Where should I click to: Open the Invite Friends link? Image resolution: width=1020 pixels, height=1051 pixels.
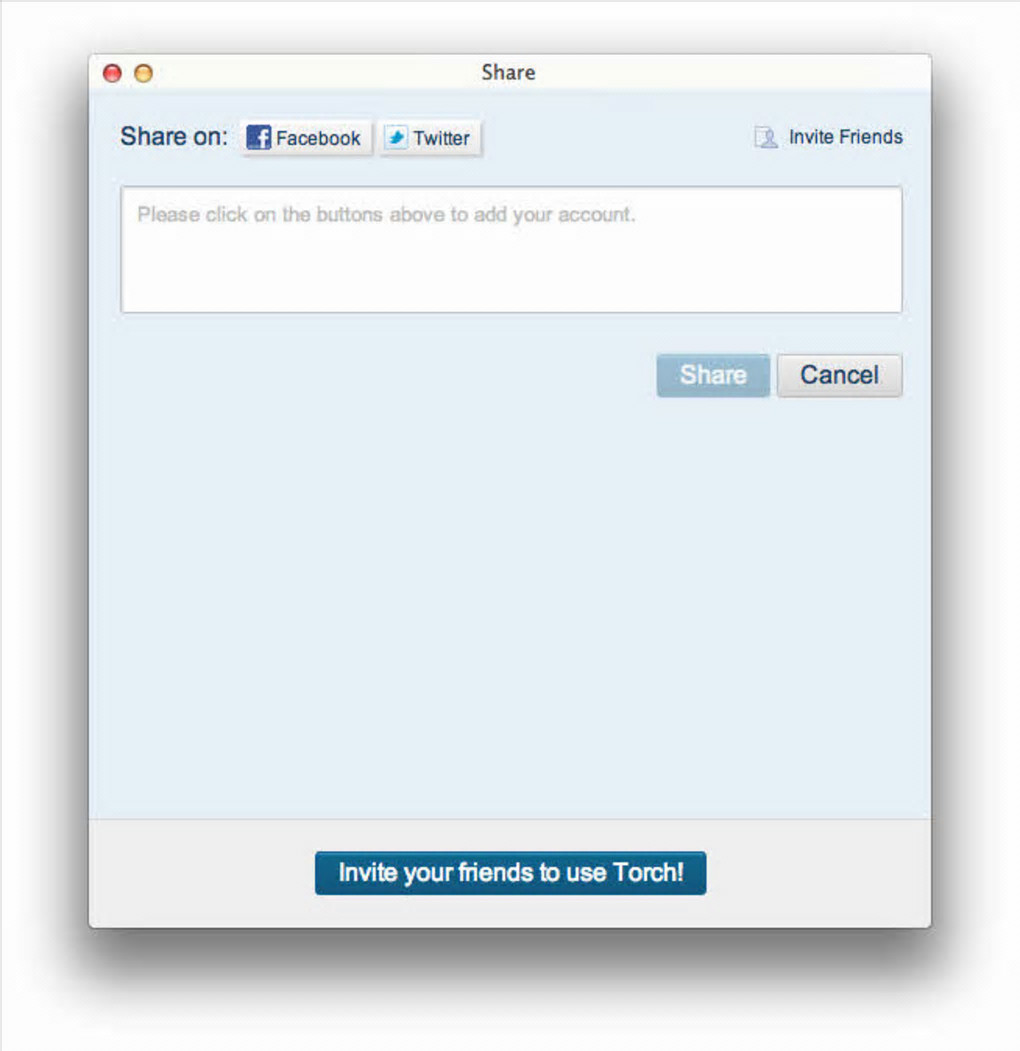pos(828,137)
